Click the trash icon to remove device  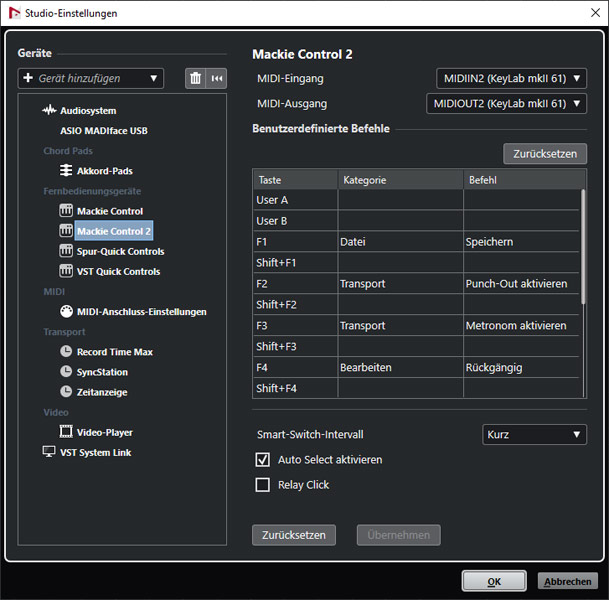[x=196, y=79]
